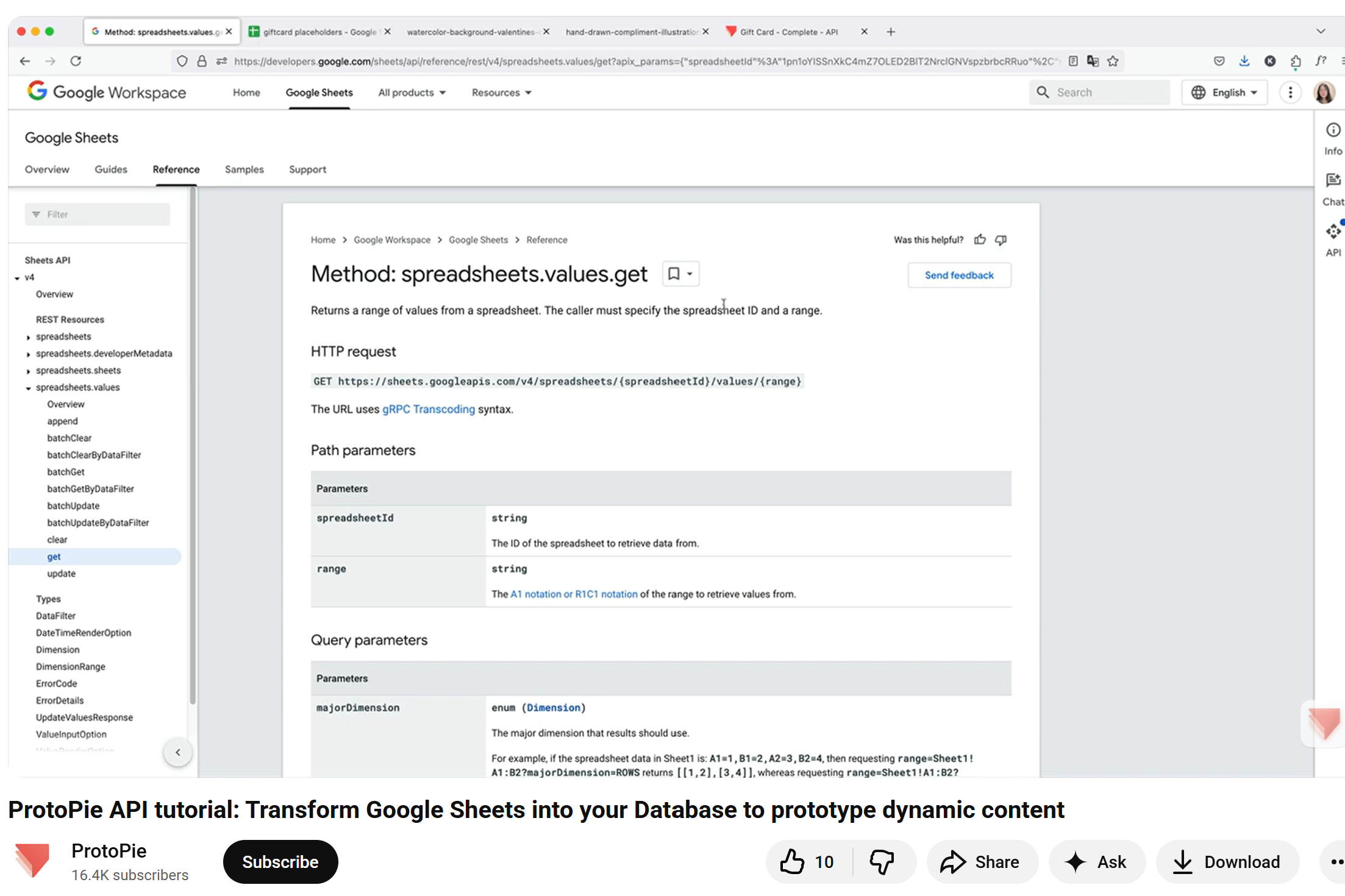Screen dimensions: 1345x896
Task: Collapse the spreadsheets.values tree section
Action: tap(28, 388)
